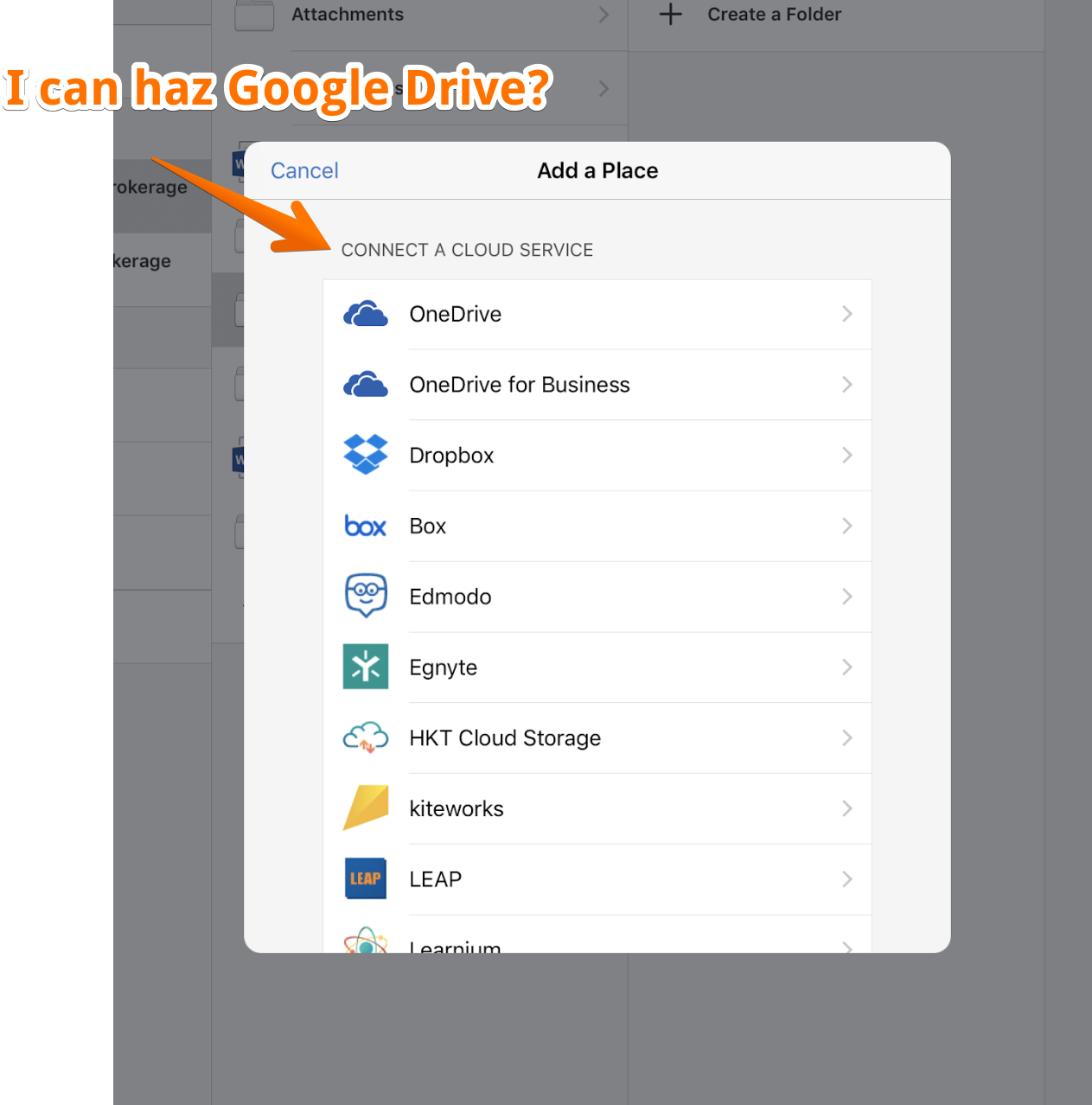Viewport: 1092px width, 1105px height.
Task: Click the Dropbox logo icon
Action: pyautogui.click(x=366, y=455)
